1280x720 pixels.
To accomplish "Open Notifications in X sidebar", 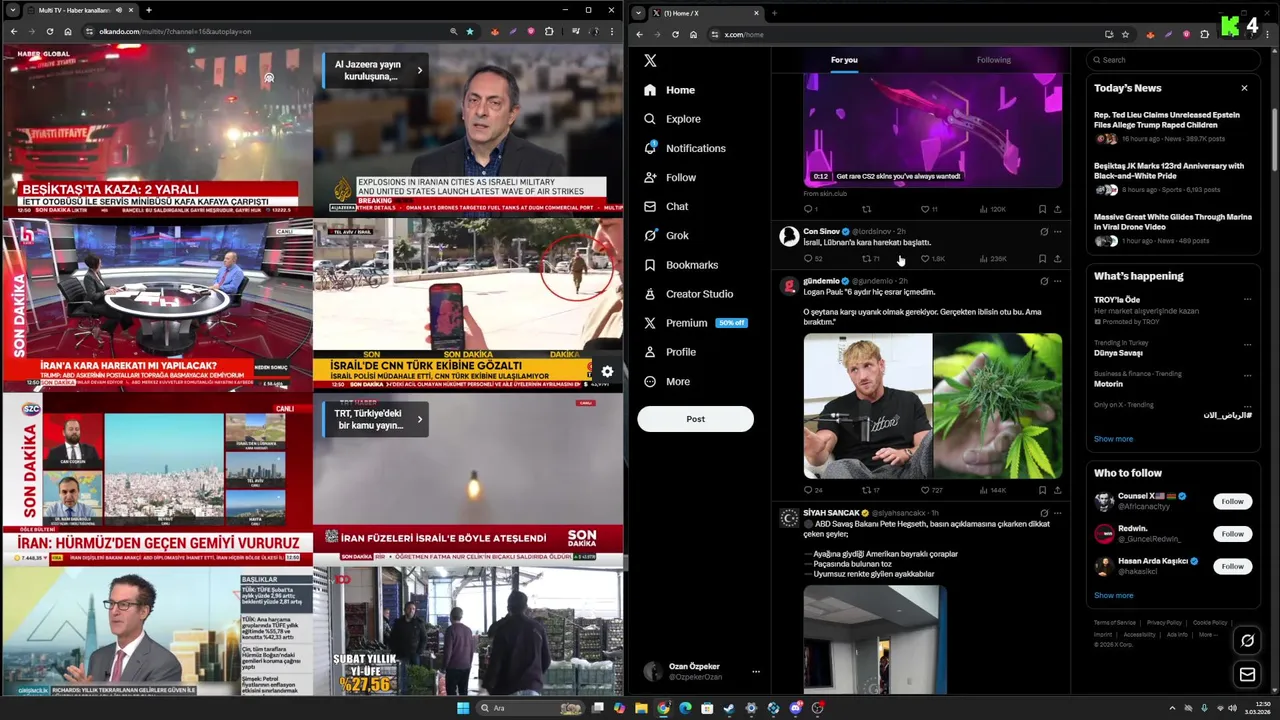I will (685, 148).
